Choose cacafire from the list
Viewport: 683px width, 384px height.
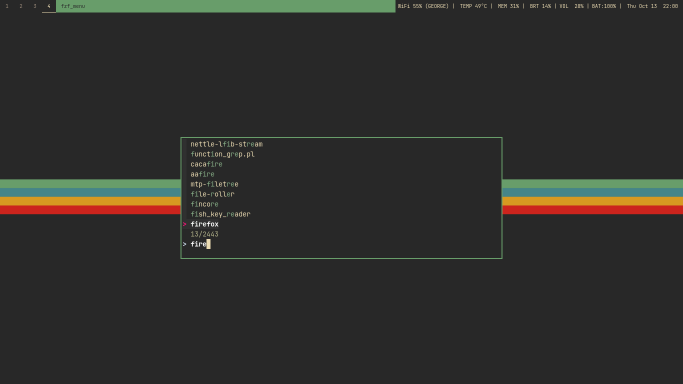[x=206, y=164]
